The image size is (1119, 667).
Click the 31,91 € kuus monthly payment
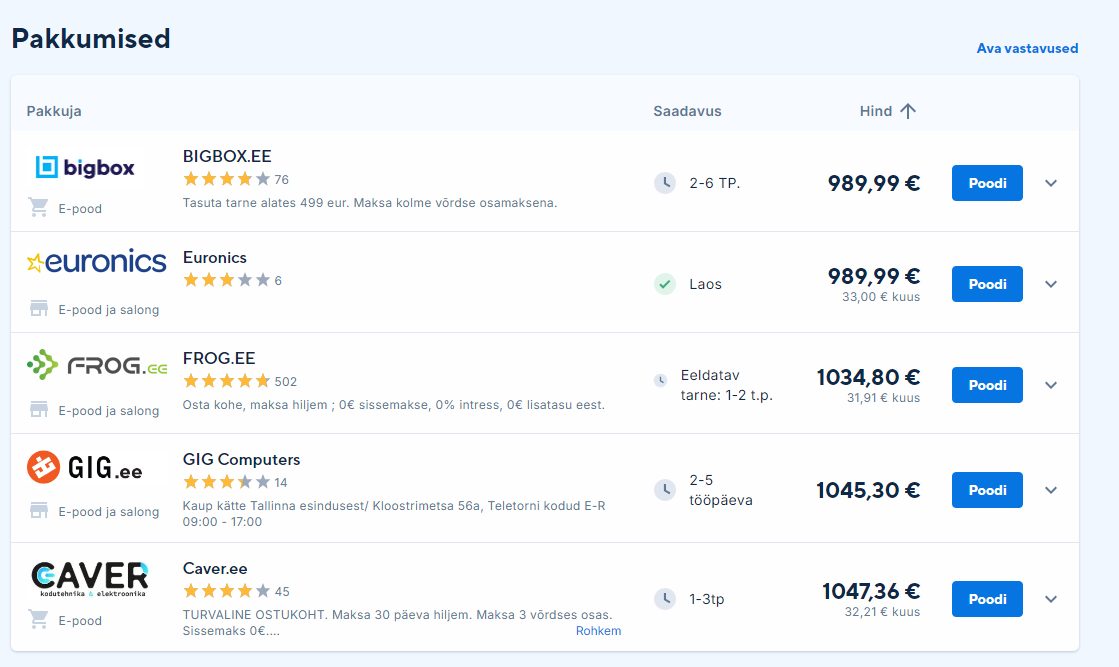coord(883,398)
